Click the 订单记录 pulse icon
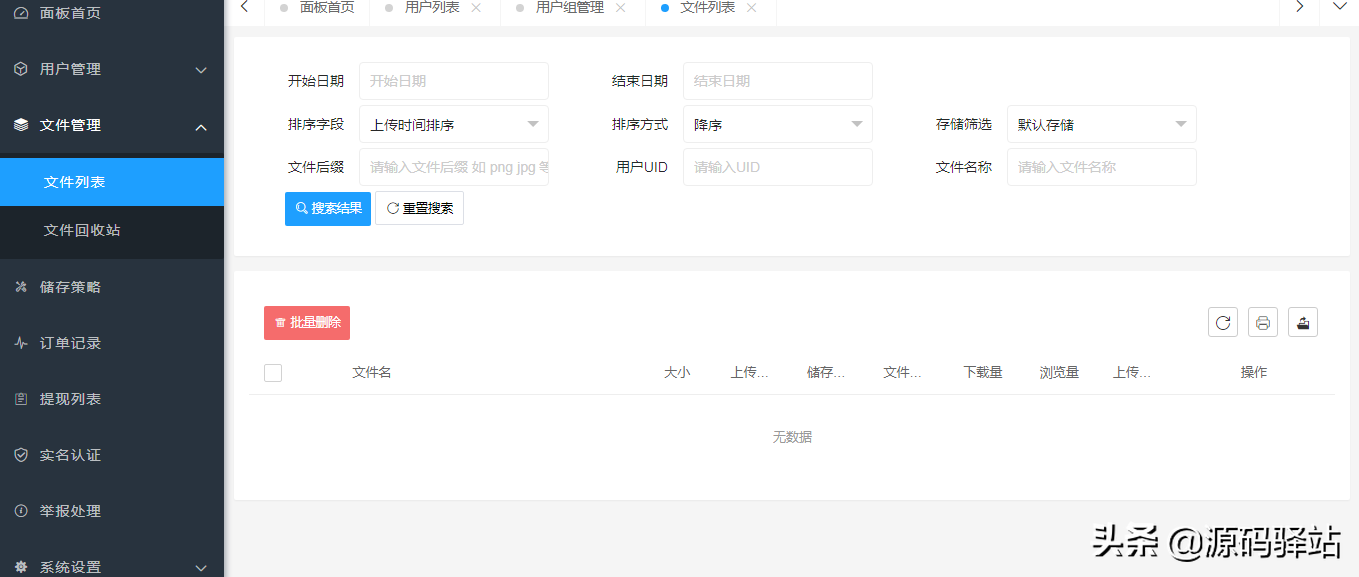The image size is (1359, 577). (x=21, y=343)
